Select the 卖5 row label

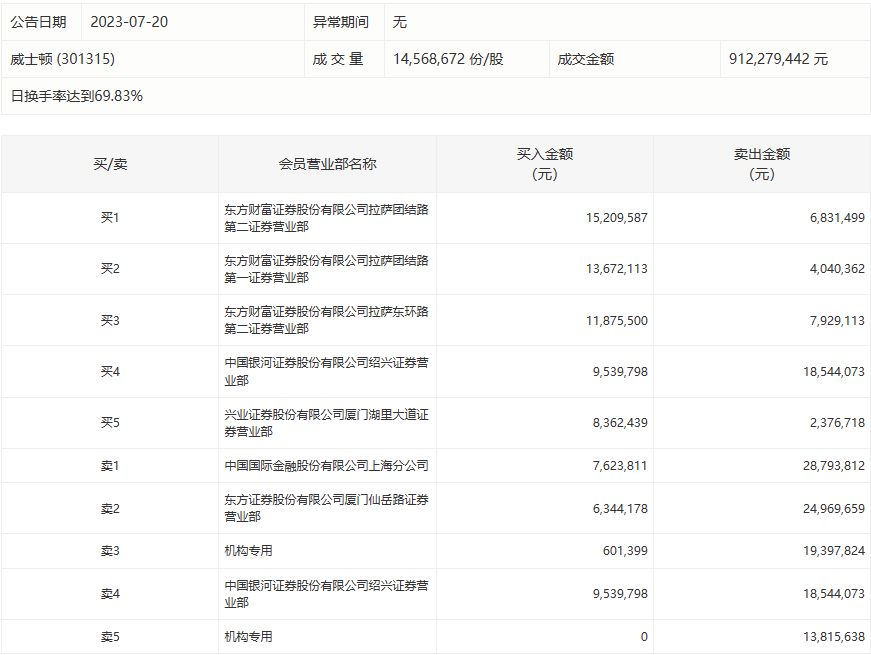(110, 637)
